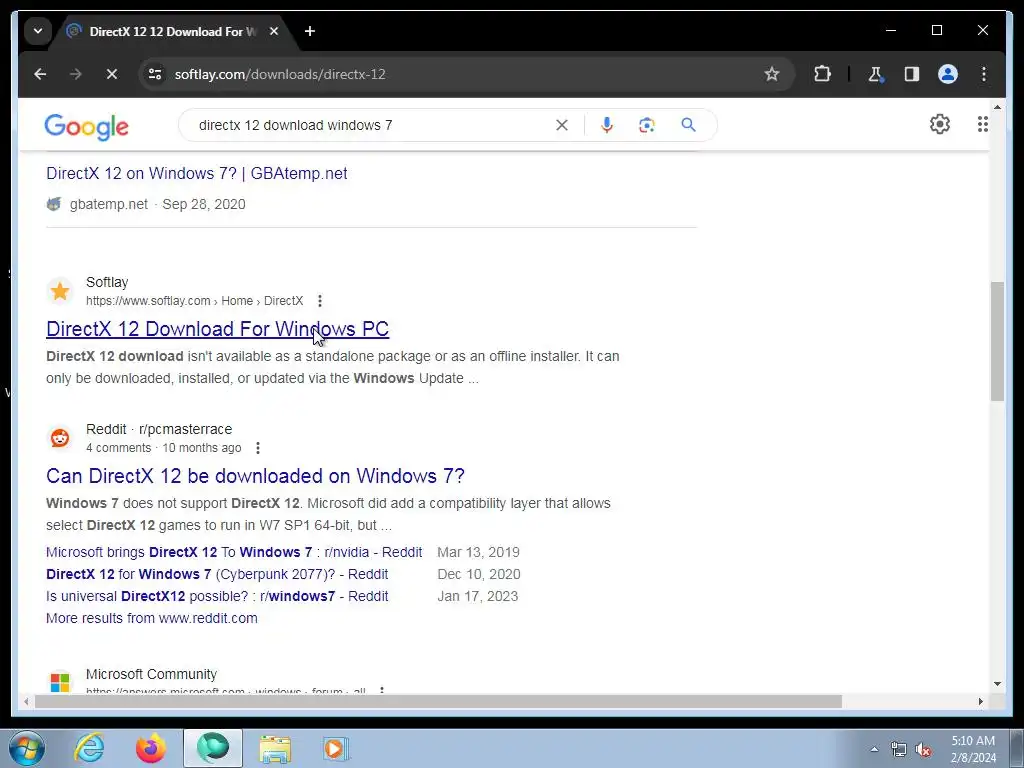Open the Chrome profile avatar
This screenshot has width=1024, height=768.
(x=948, y=74)
